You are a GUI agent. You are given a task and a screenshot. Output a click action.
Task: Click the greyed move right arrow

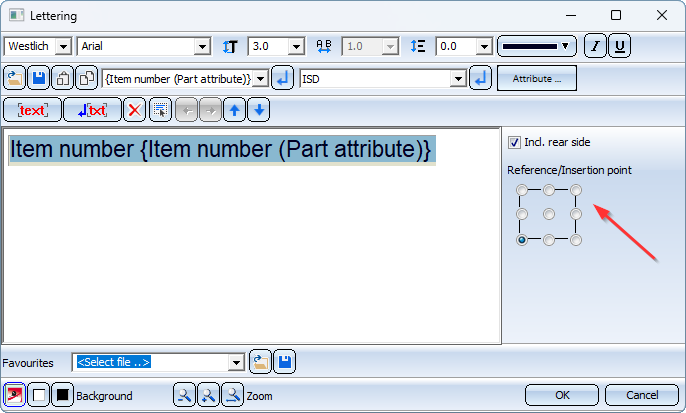click(x=210, y=110)
